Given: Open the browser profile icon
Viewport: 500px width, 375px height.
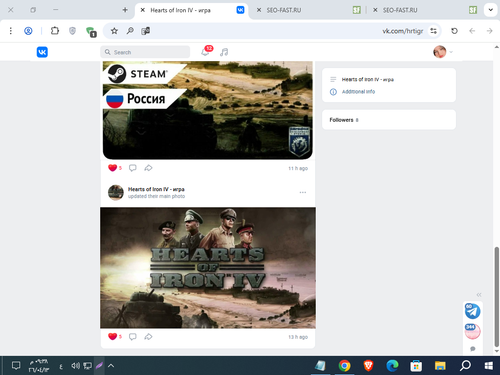Looking at the screenshot, I should click(x=28, y=31).
